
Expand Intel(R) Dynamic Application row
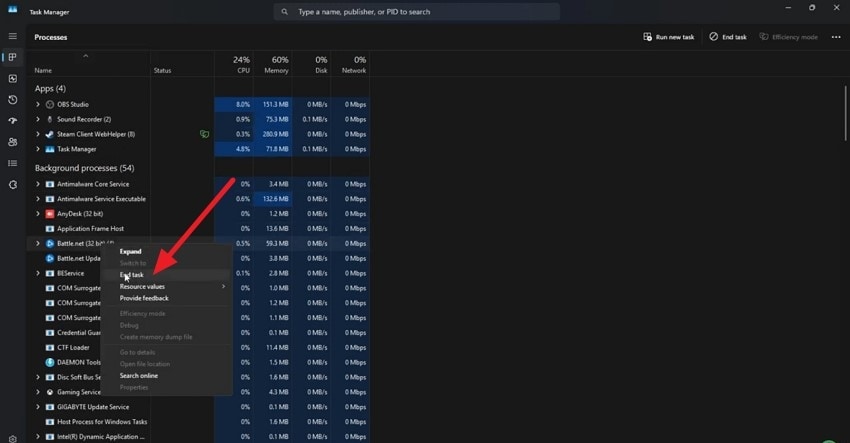point(38,436)
